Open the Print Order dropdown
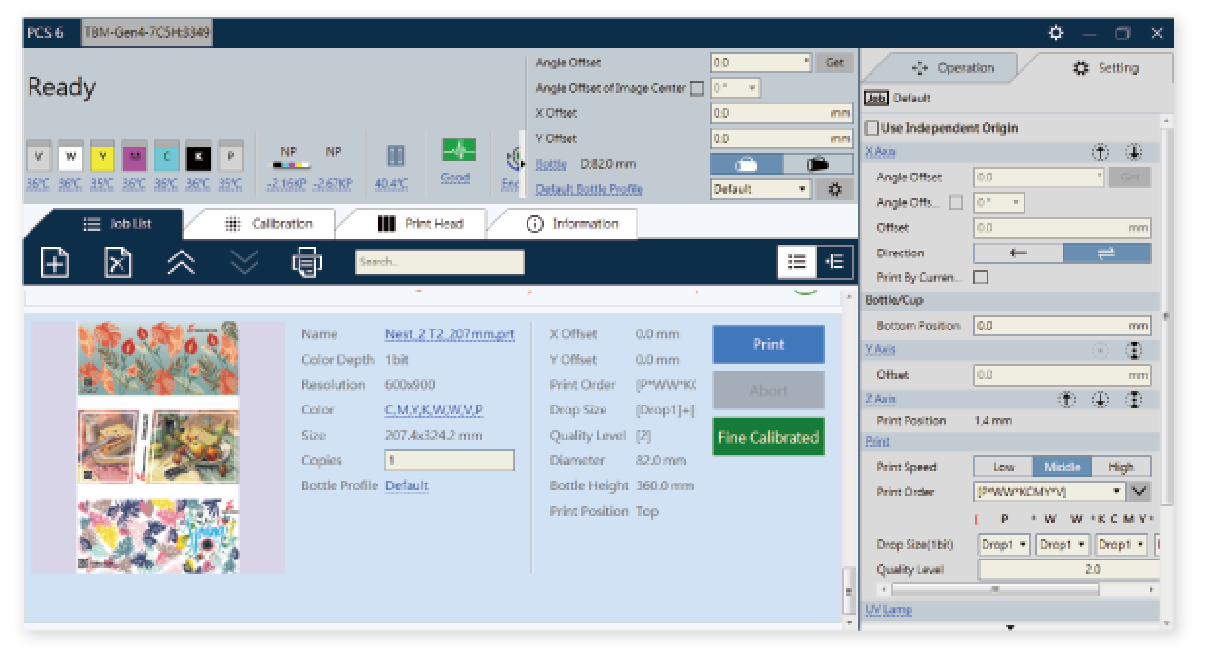1206x661 pixels. (x=1050, y=492)
